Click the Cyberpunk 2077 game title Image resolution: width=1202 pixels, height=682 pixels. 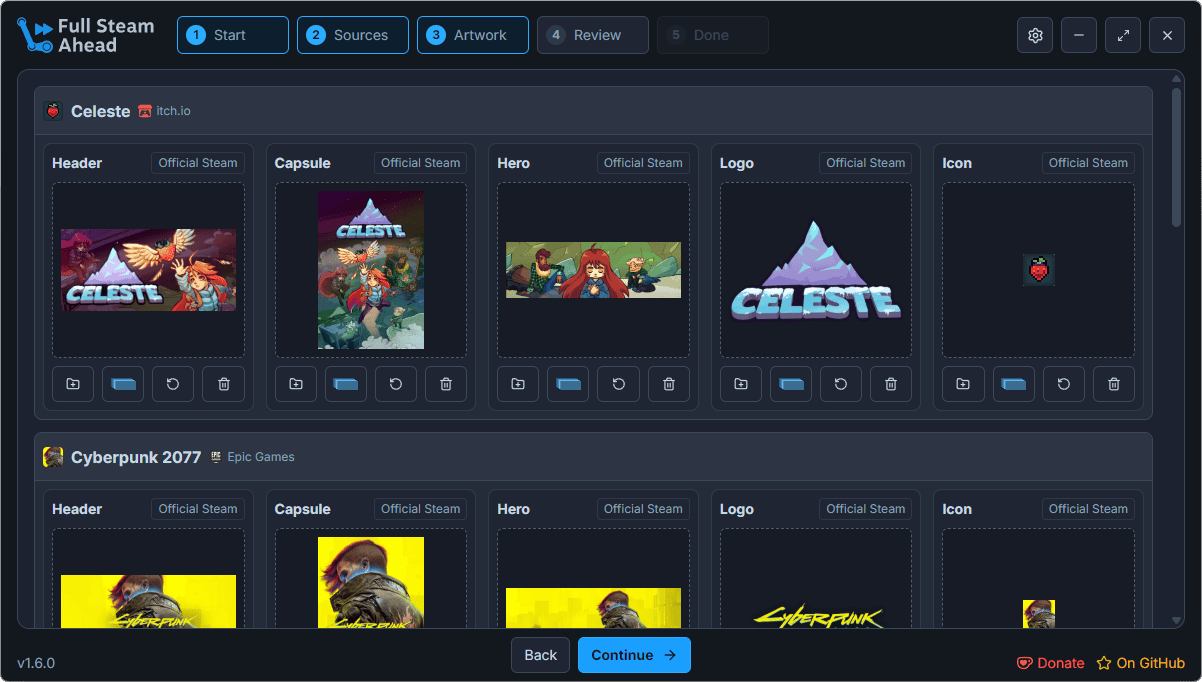pyautogui.click(x=136, y=457)
